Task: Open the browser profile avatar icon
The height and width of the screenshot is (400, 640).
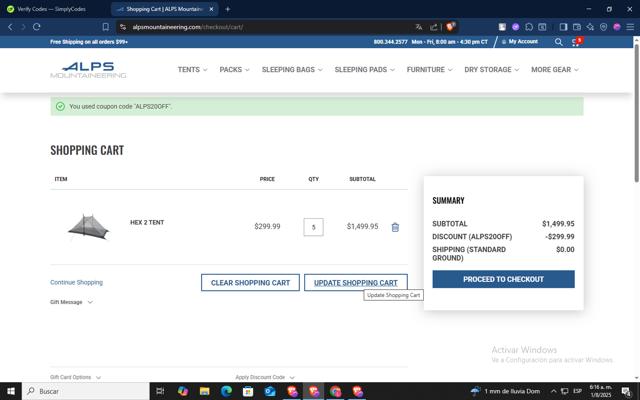Action: [617, 27]
